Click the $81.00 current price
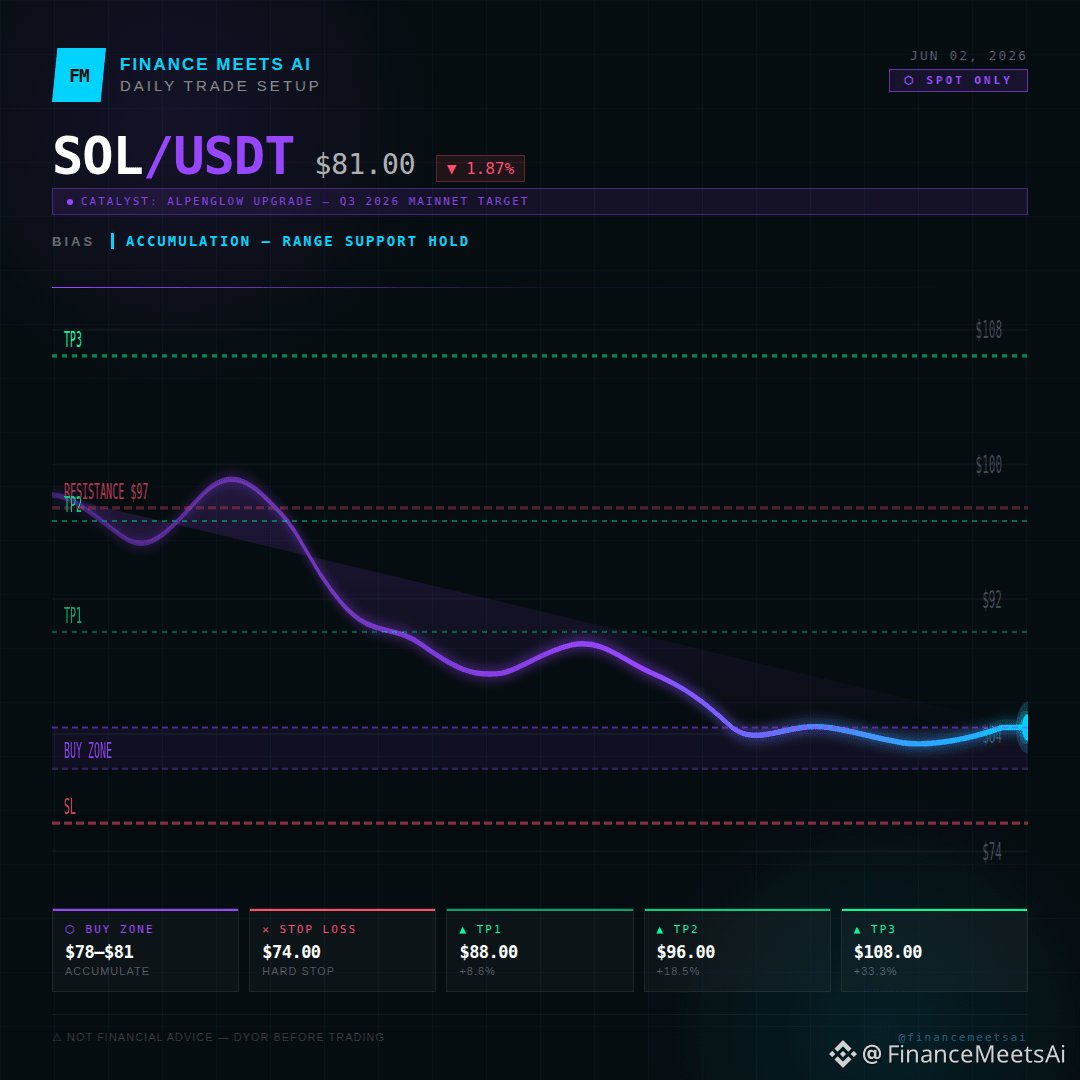This screenshot has width=1080, height=1080. (x=365, y=164)
